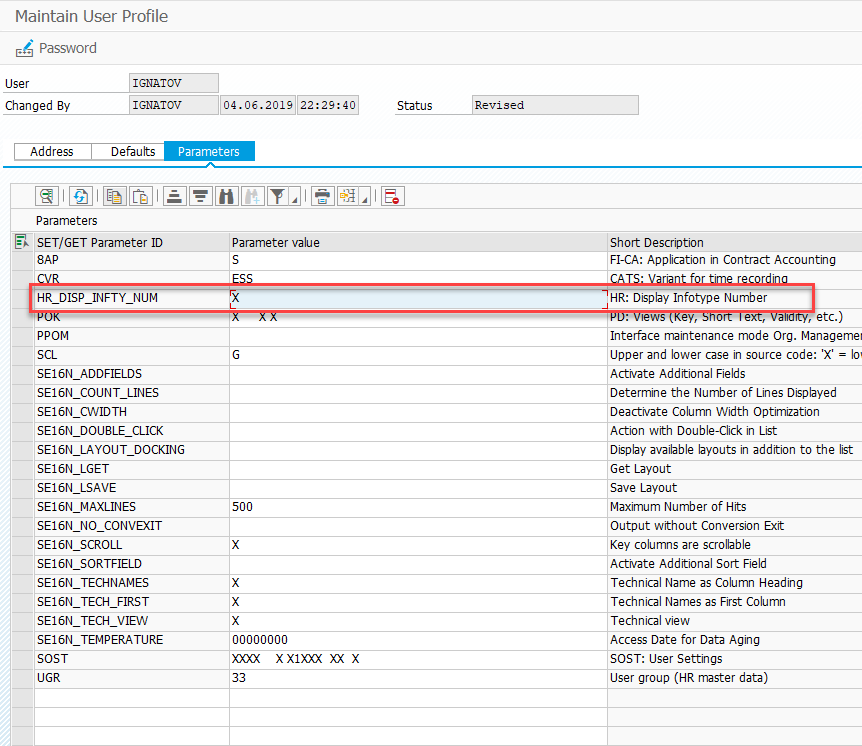Viewport: 862px width, 746px height.
Task: Click the Changed By name field
Action: click(x=174, y=105)
